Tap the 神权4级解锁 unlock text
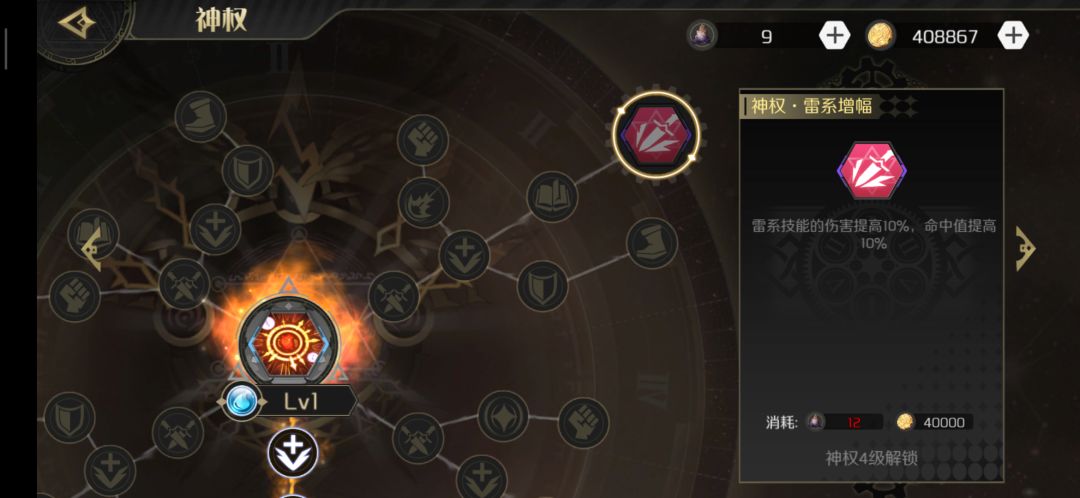The width and height of the screenshot is (1080, 498). pos(871,458)
